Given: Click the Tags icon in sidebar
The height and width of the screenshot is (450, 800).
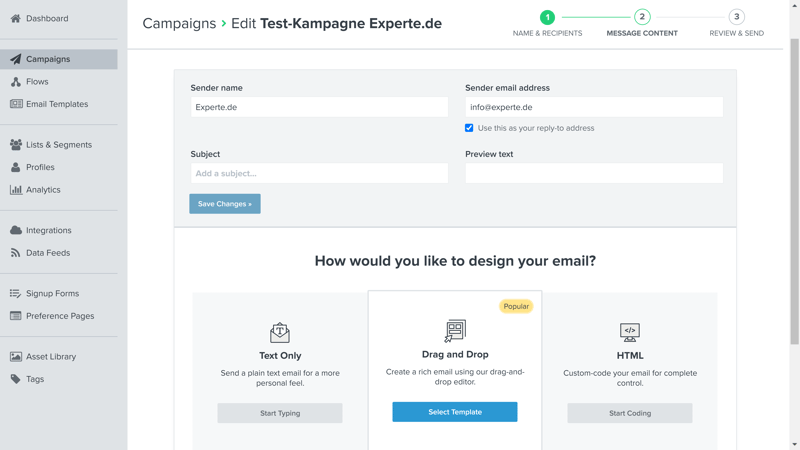Looking at the screenshot, I should coord(16,379).
